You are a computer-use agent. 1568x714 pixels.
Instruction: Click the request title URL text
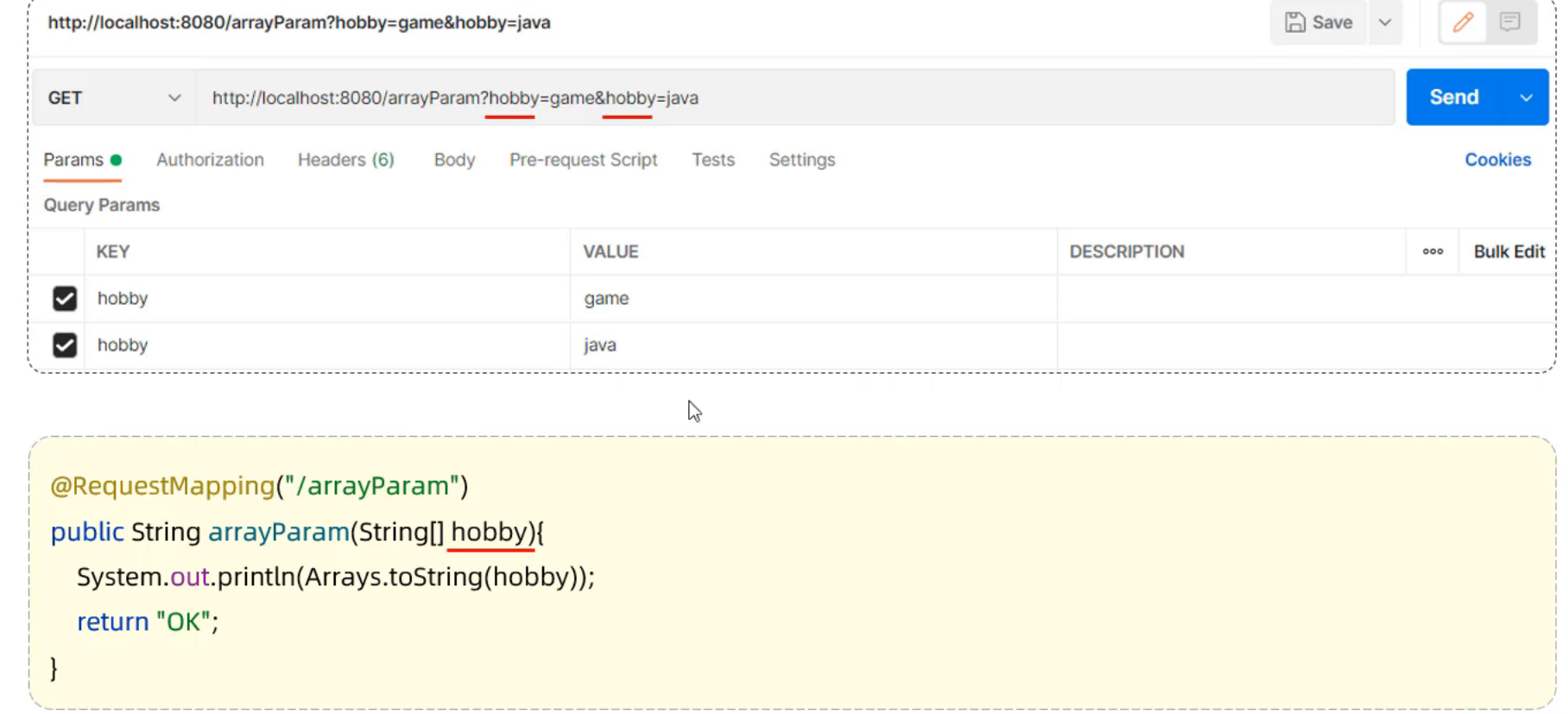[299, 22]
